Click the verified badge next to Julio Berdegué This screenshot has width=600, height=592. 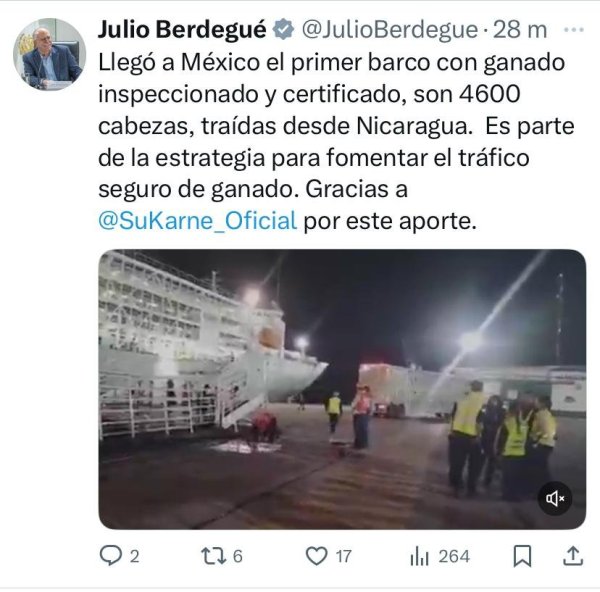pyautogui.click(x=283, y=29)
